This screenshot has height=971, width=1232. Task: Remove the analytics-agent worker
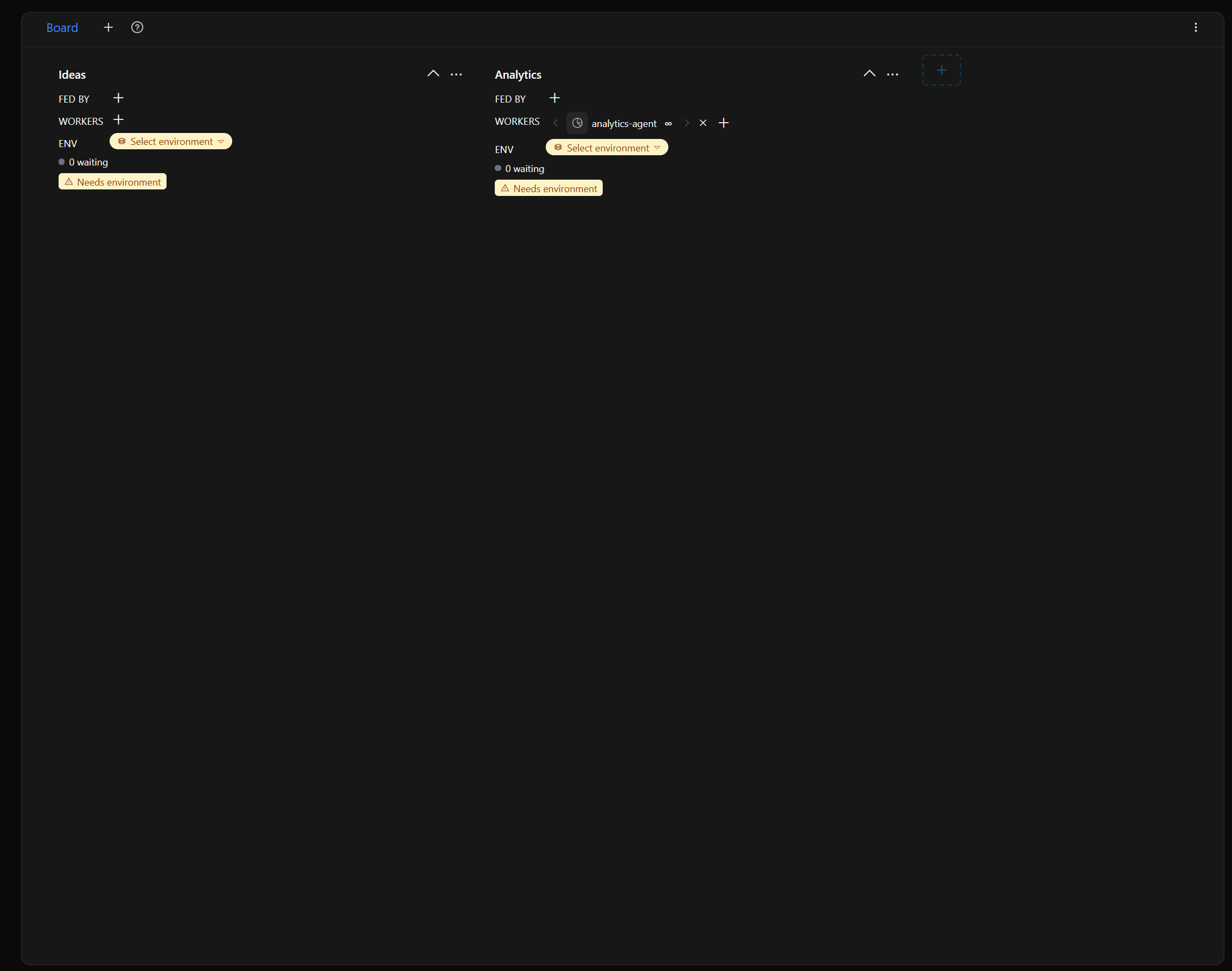point(703,123)
